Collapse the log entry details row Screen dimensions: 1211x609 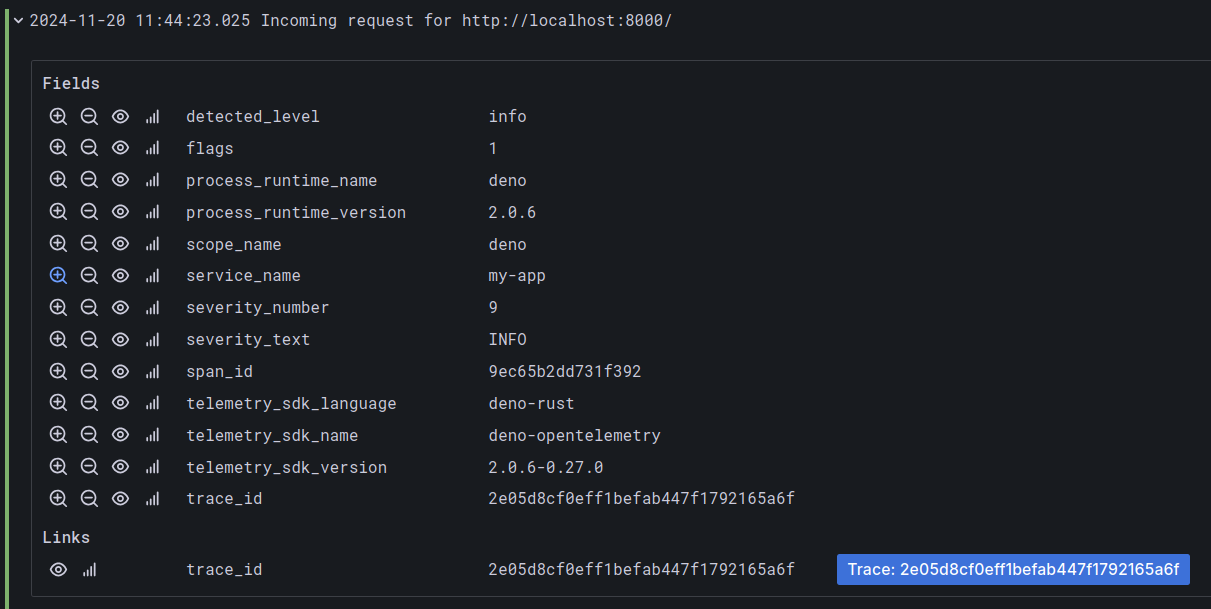(18, 20)
